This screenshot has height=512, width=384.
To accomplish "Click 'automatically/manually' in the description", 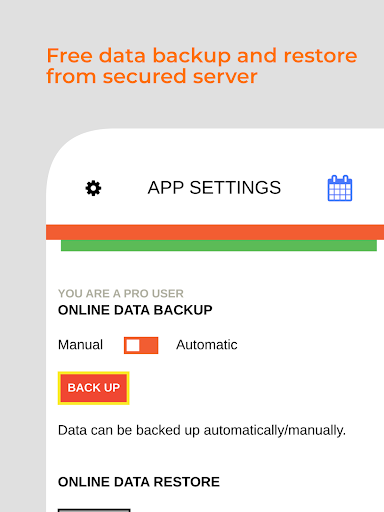I will [275, 430].
